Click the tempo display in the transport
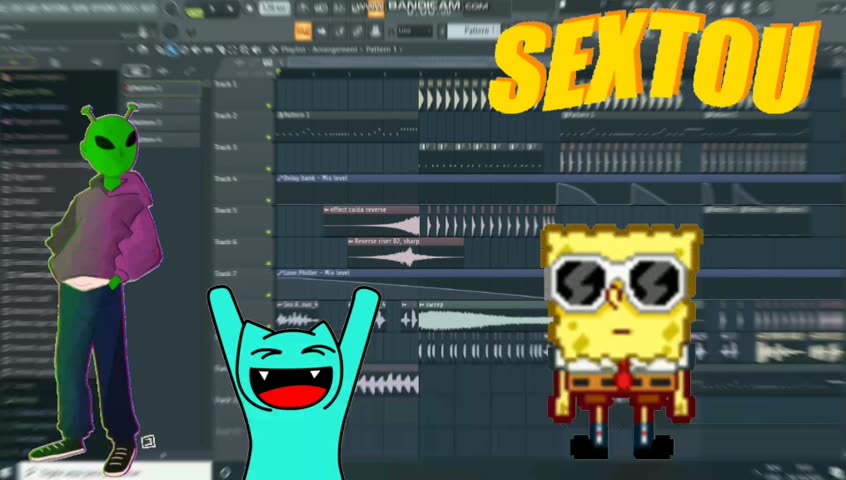 [271, 9]
